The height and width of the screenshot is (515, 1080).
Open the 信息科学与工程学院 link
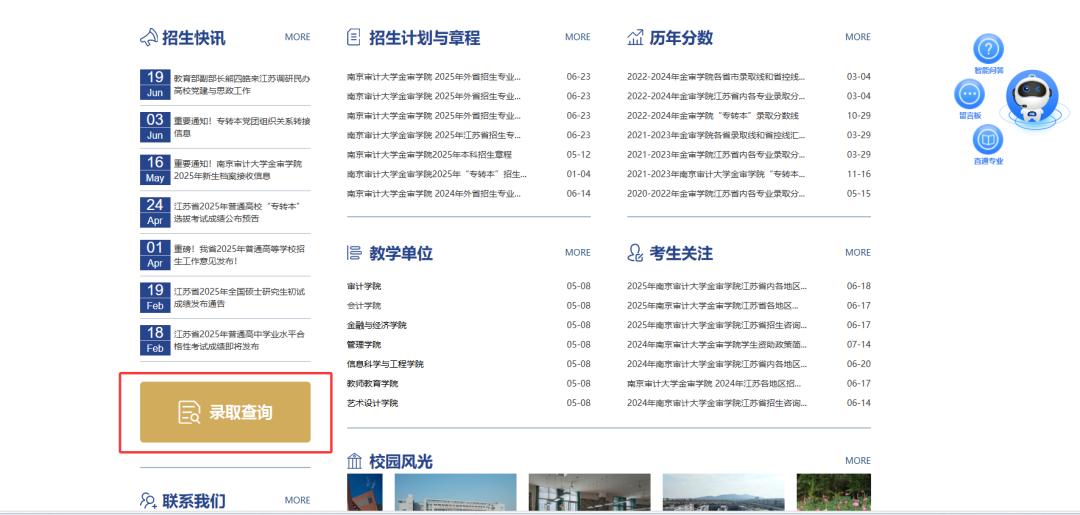tap(386, 364)
